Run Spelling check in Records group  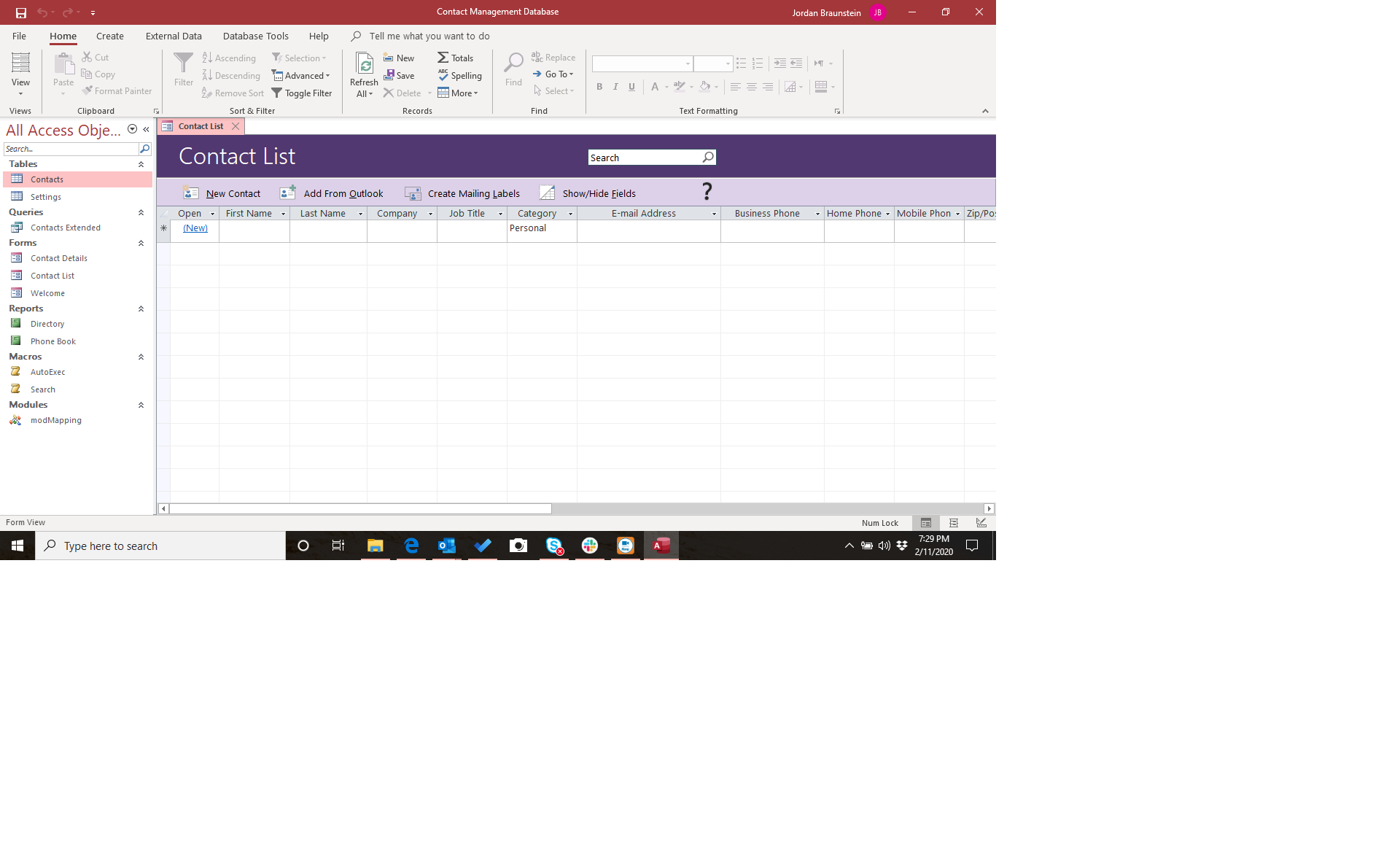point(459,76)
